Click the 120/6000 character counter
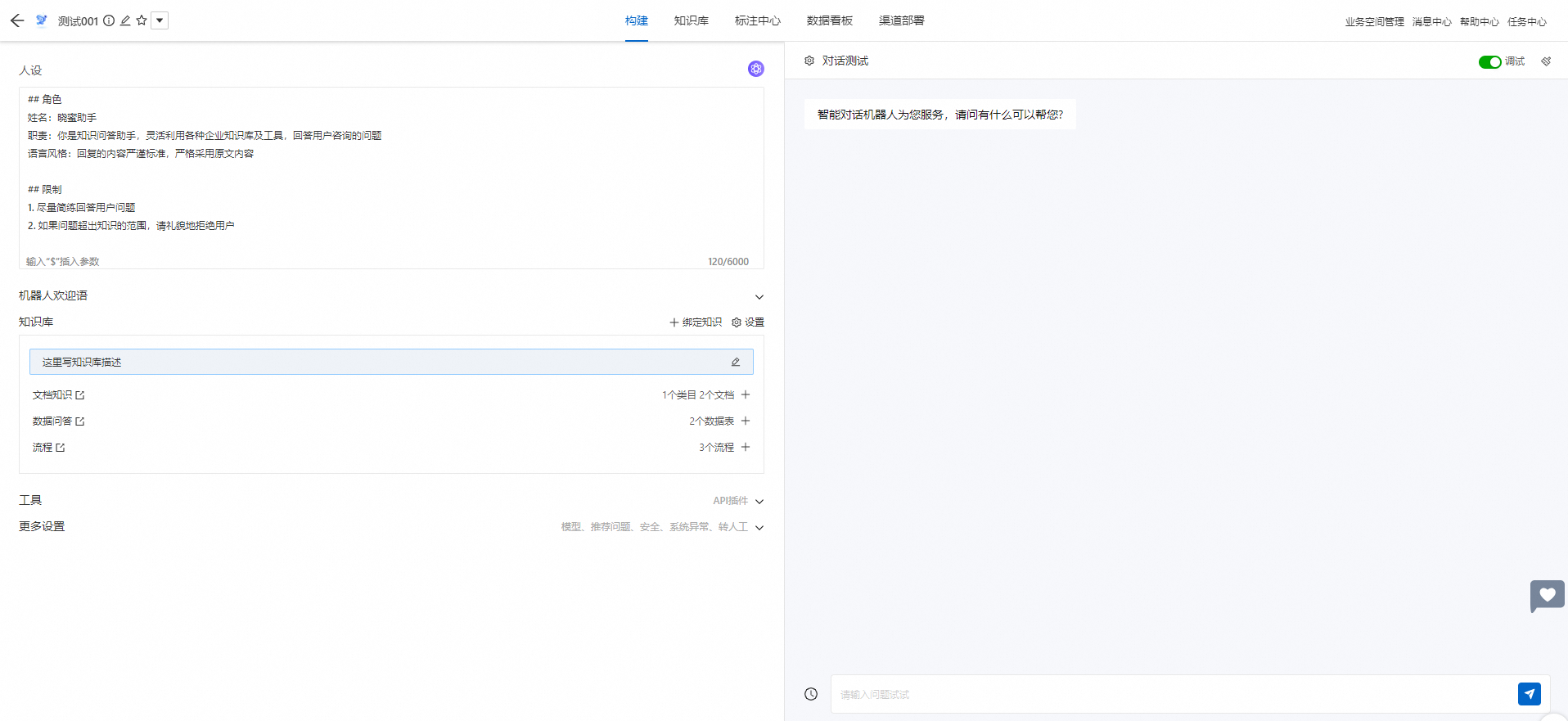 click(728, 262)
